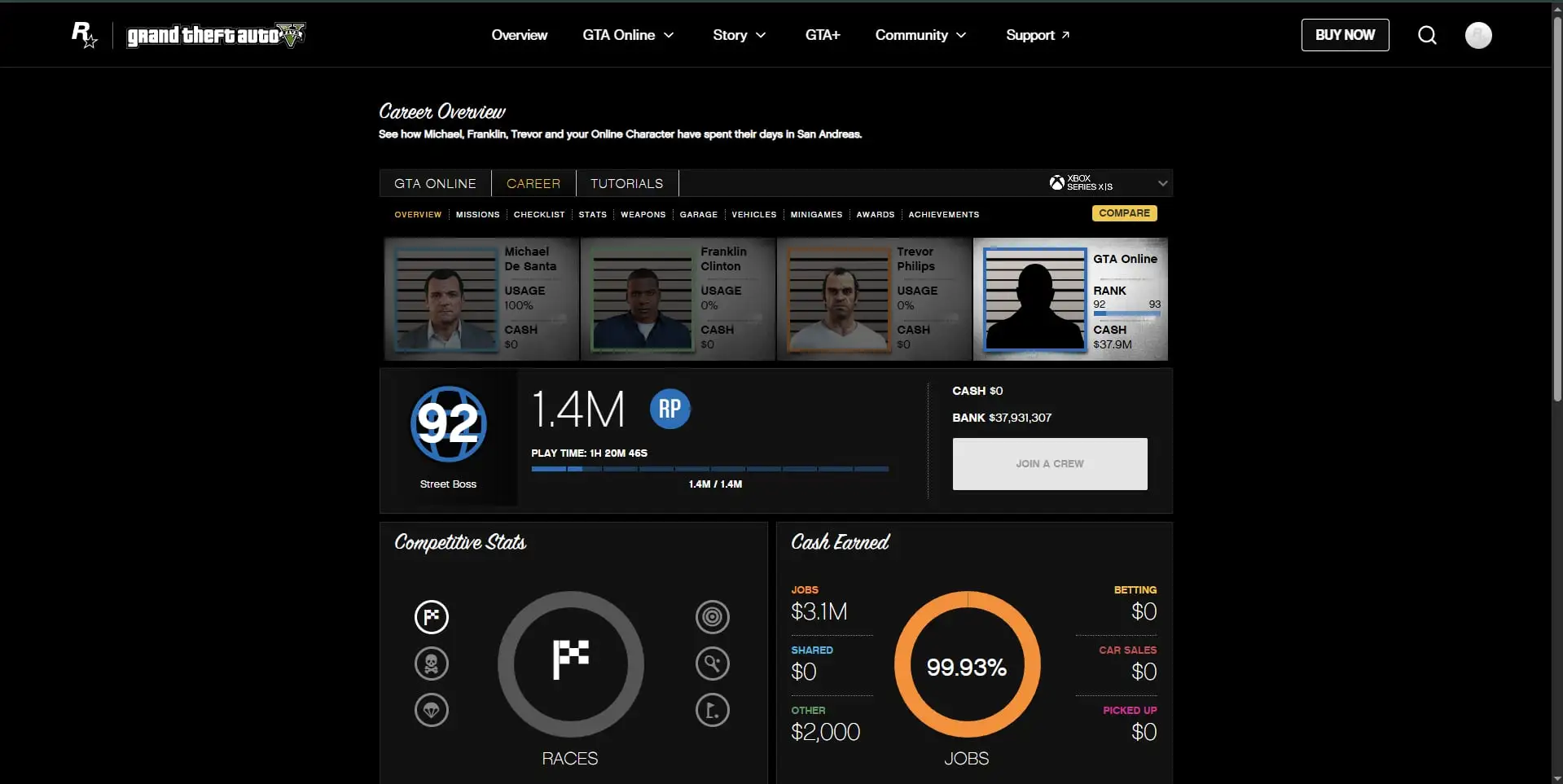This screenshot has width=1563, height=784.
Task: Select the parachute stat icon
Action: click(x=432, y=710)
